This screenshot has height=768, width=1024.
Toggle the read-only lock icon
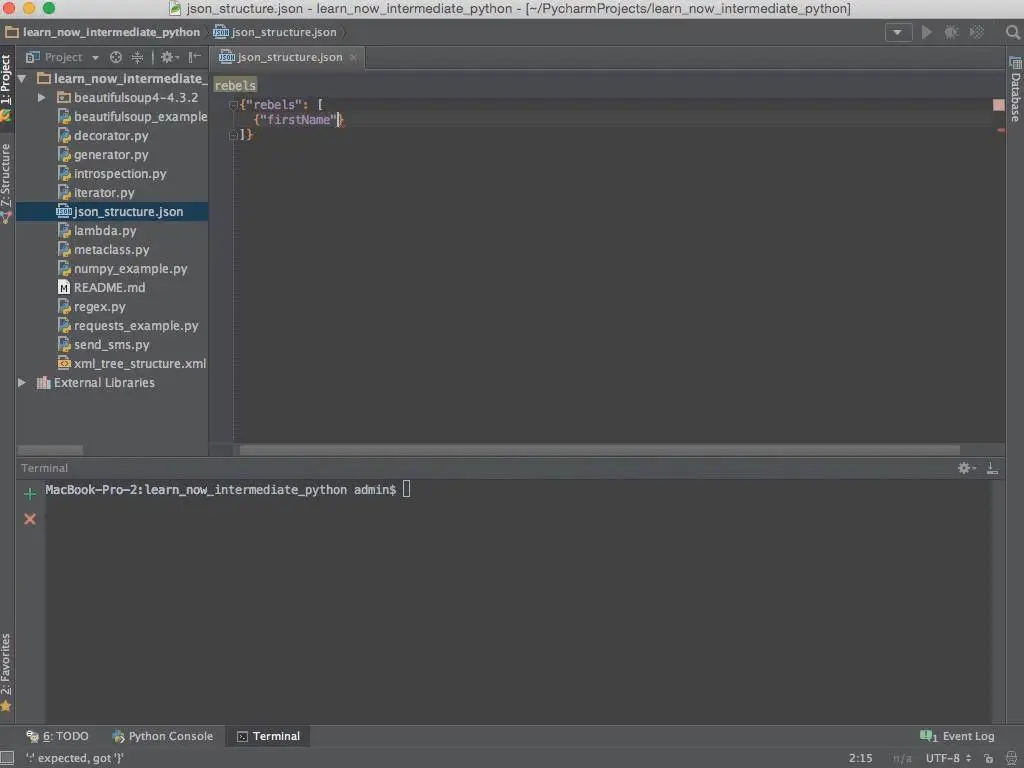point(989,758)
